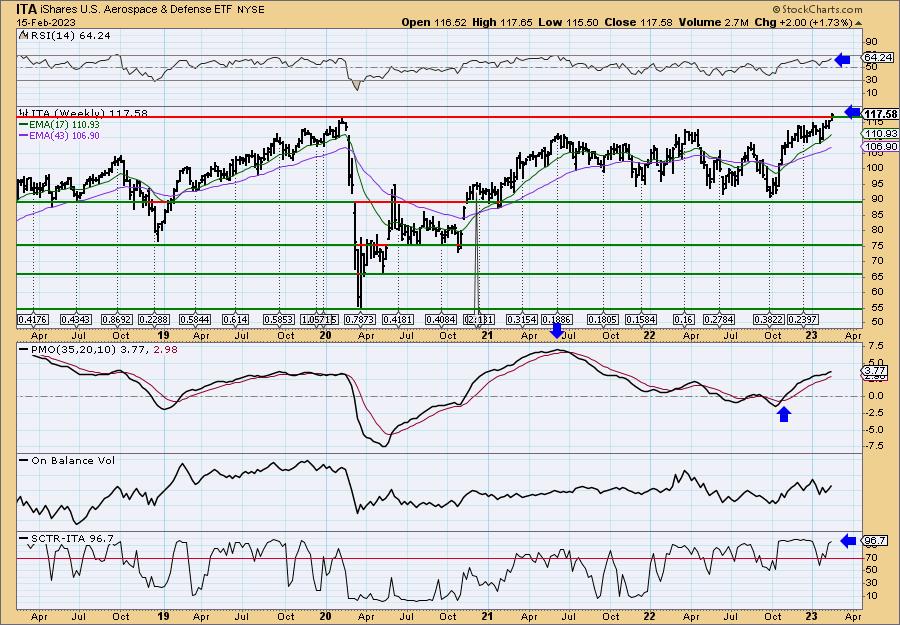Click the On Balance Vol panel legend
900x625 pixels.
point(67,460)
